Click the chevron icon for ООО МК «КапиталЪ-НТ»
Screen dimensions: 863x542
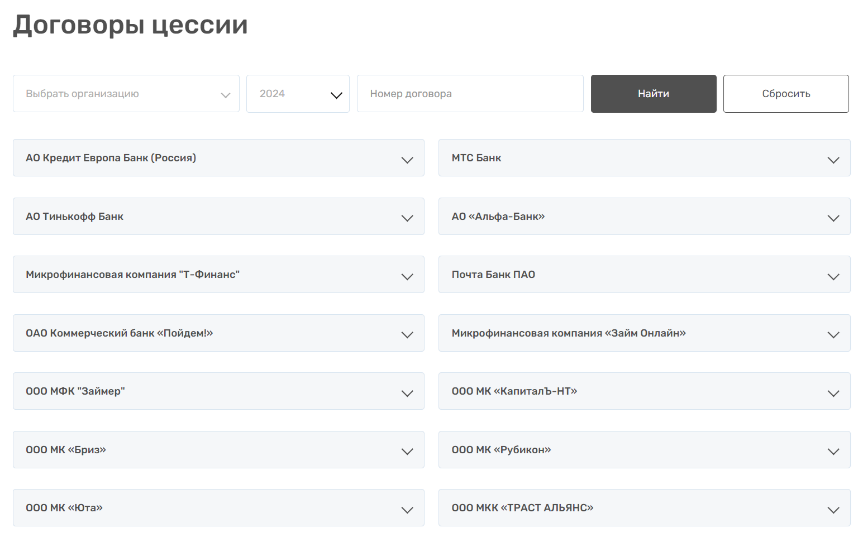coord(833,393)
